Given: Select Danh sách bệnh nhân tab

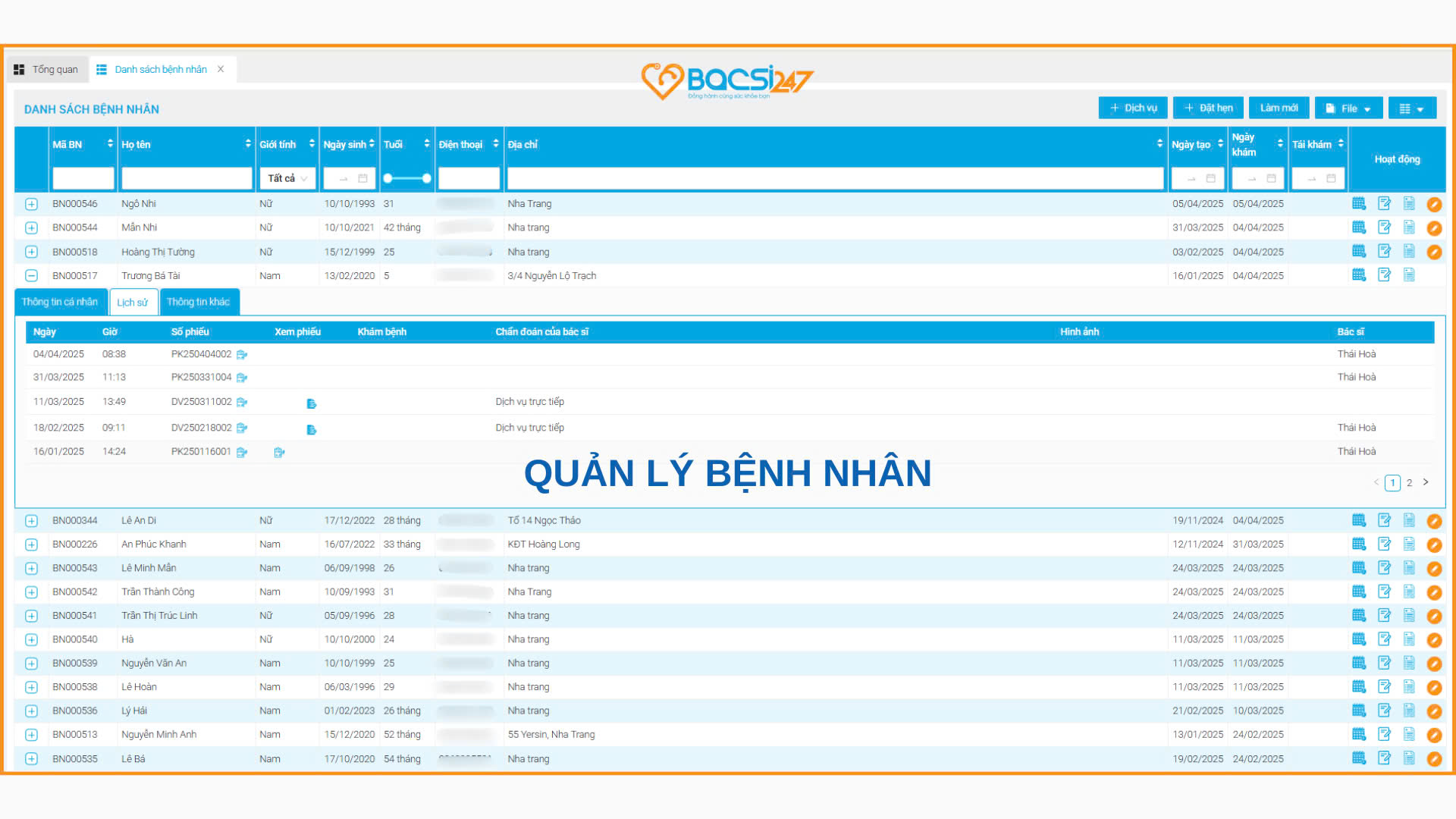Looking at the screenshot, I should pos(161,69).
